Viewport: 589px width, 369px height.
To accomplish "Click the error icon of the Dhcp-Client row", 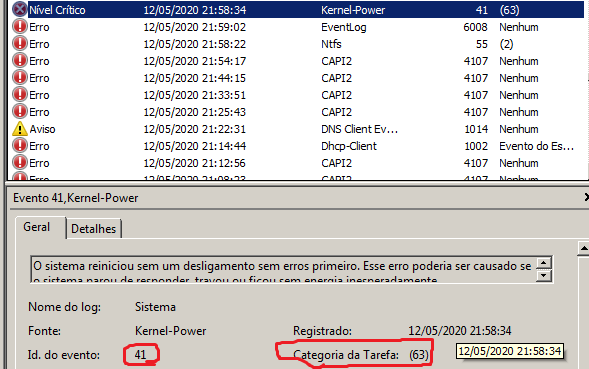I will pos(20,145).
